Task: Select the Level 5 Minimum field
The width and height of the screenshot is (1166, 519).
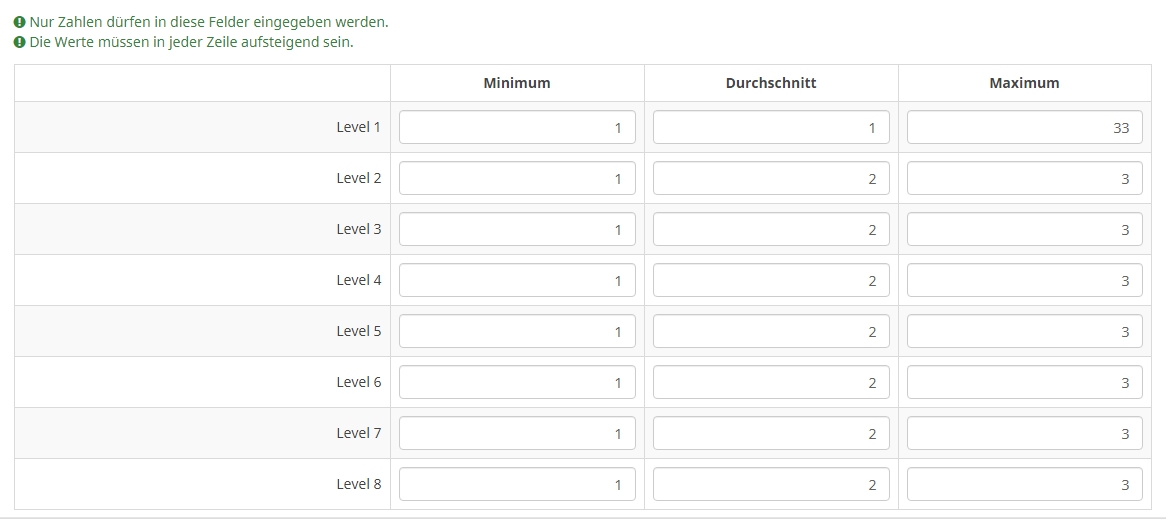Action: click(517, 331)
